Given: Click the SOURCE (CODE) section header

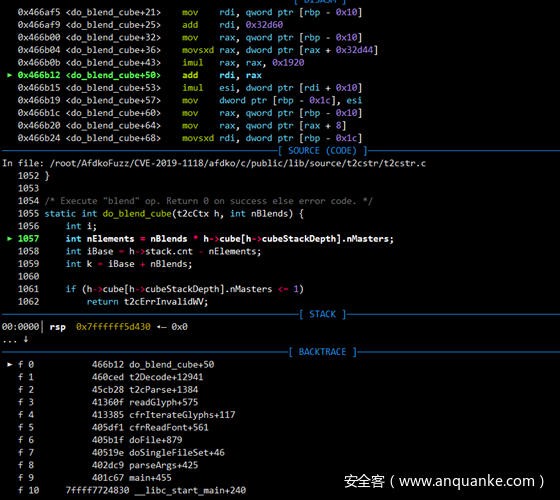Looking at the screenshot, I should [x=322, y=151].
